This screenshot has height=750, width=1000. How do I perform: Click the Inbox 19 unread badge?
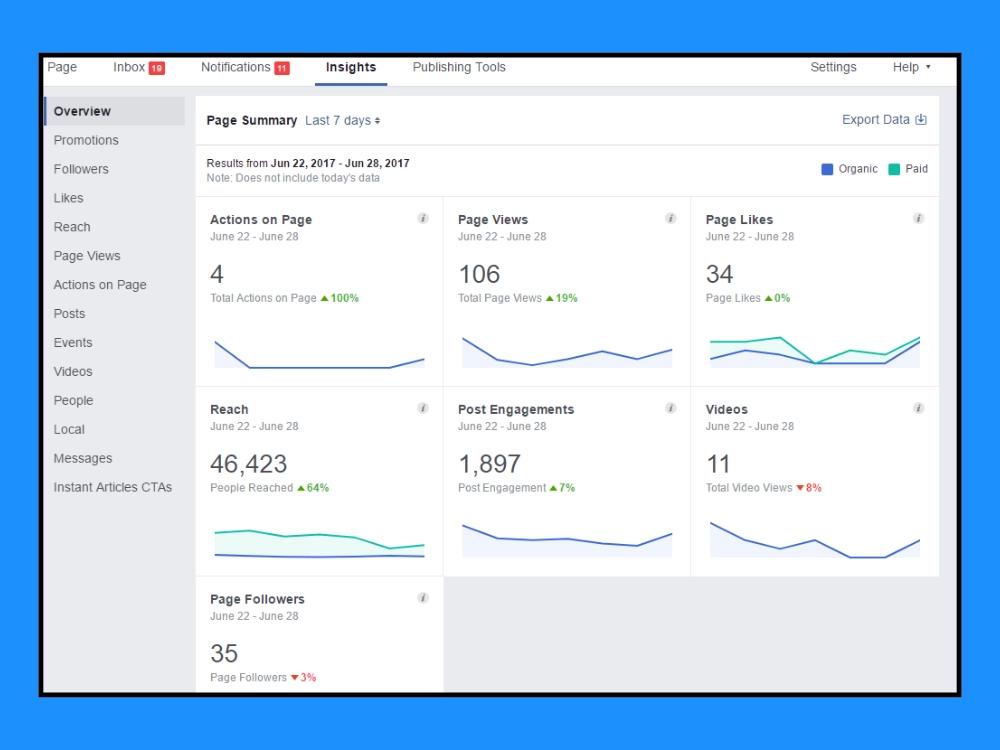[x=157, y=68]
